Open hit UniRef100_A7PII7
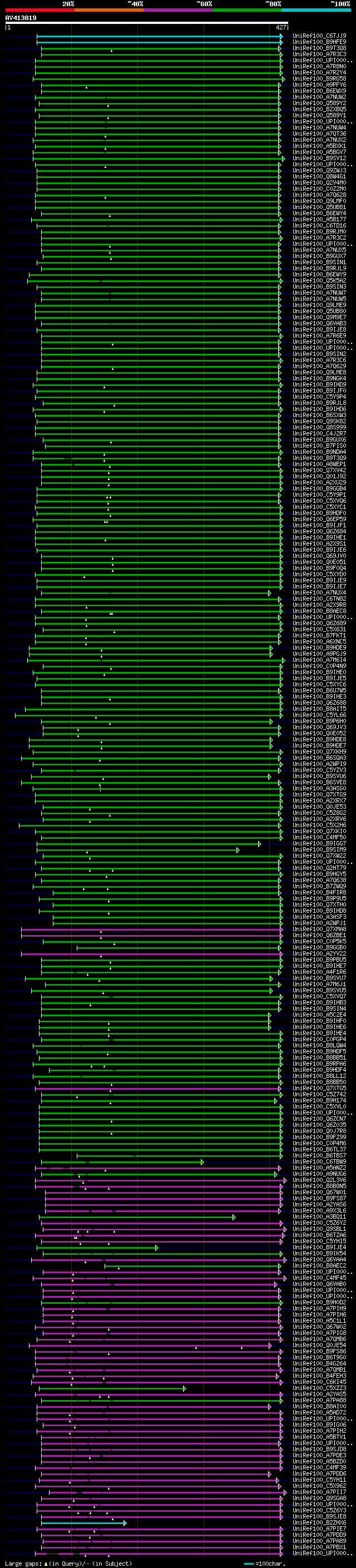Viewport: 356px width, 1568px height. (319, 1492)
